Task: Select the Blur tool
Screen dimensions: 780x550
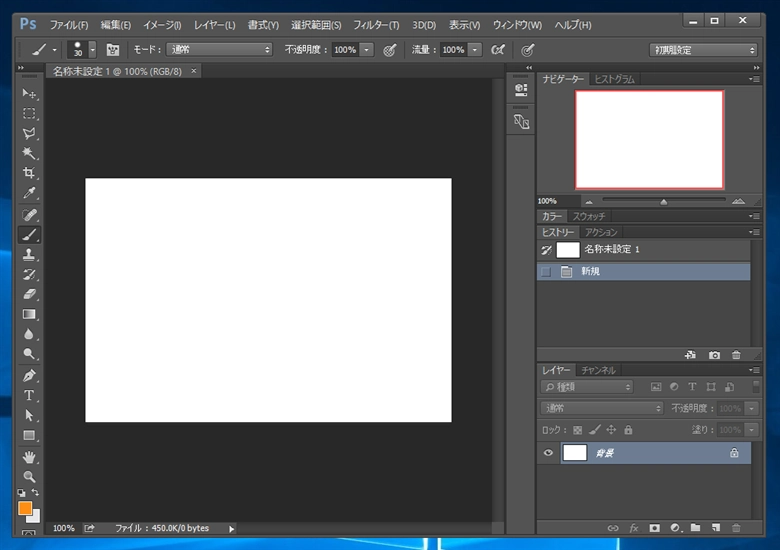Action: coord(29,334)
